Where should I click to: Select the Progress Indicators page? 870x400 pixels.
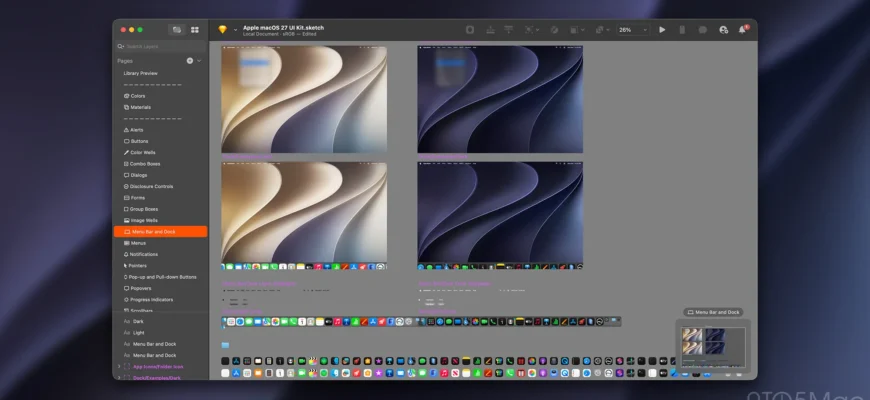pos(160,300)
